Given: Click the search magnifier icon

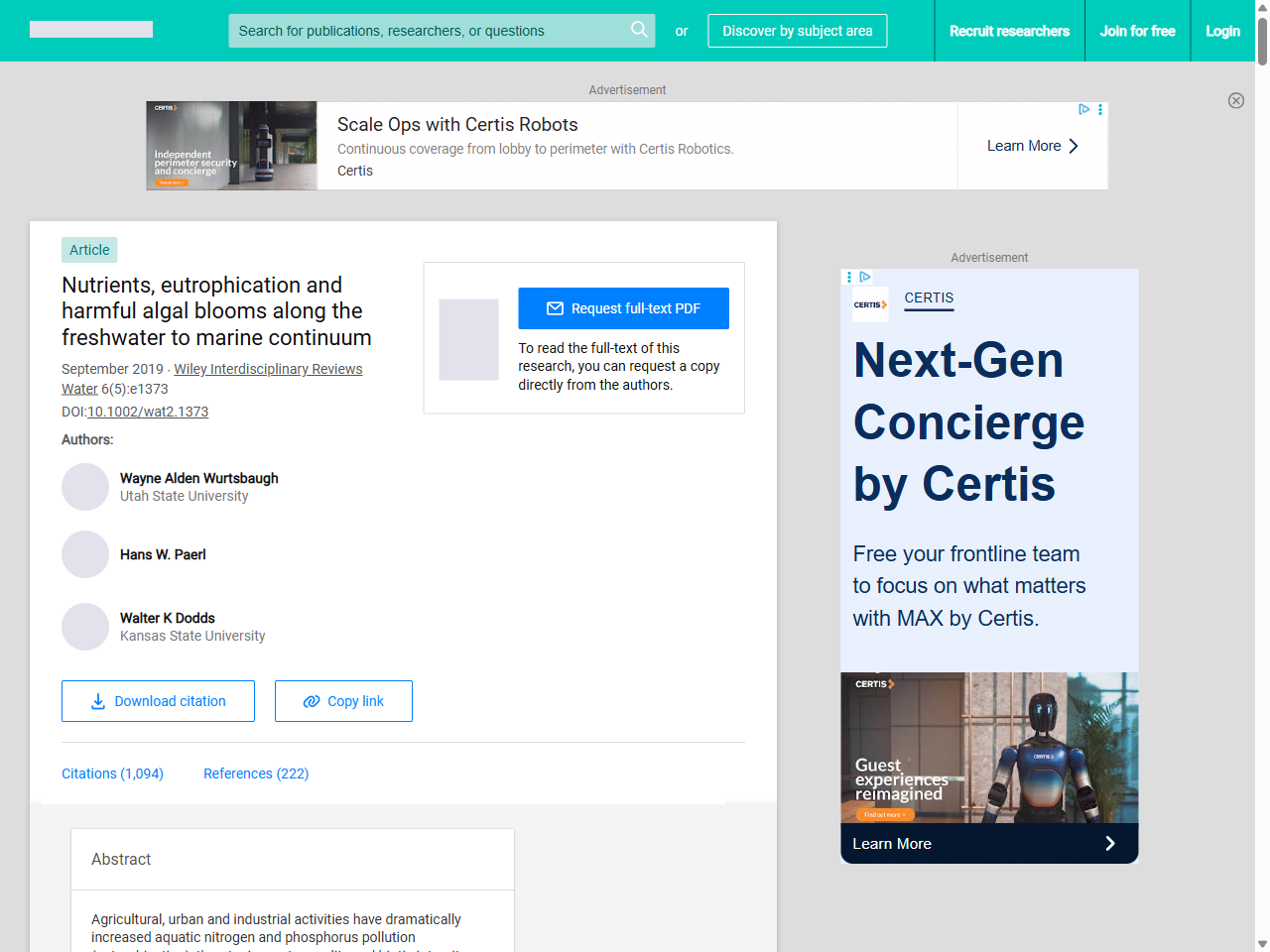Looking at the screenshot, I should click(639, 30).
